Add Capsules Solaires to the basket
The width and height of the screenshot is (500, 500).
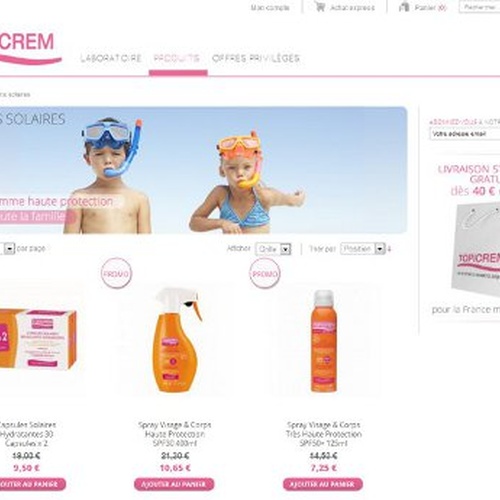click(32, 484)
